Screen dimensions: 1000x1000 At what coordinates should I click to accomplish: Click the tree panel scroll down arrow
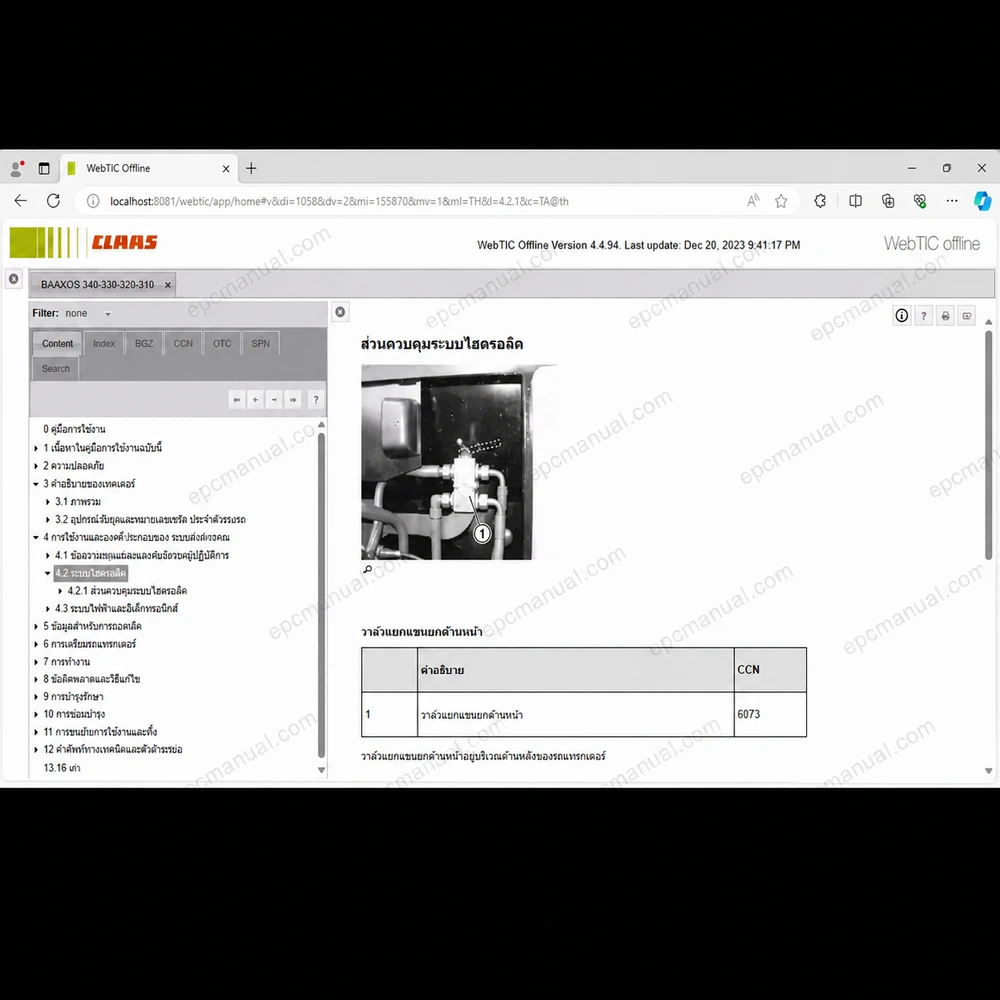pyautogui.click(x=321, y=770)
